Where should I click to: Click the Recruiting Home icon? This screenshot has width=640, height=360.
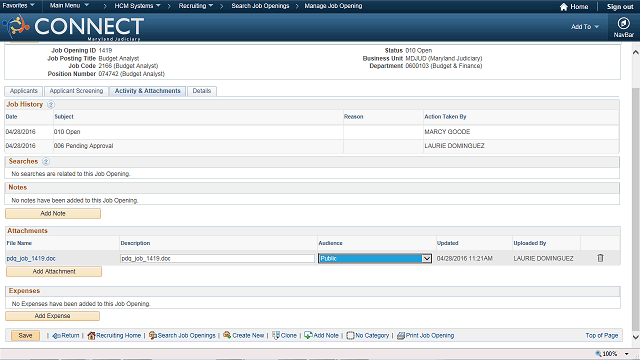(91, 336)
